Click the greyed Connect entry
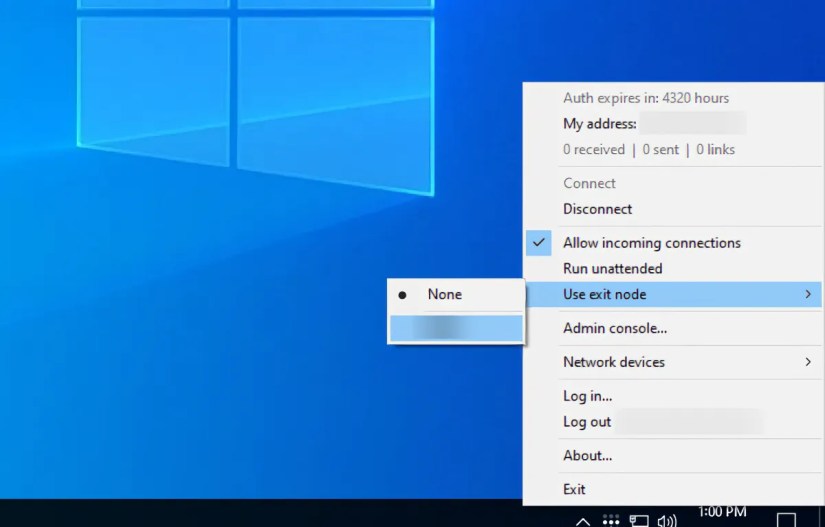The height and width of the screenshot is (527, 825). 673,184
